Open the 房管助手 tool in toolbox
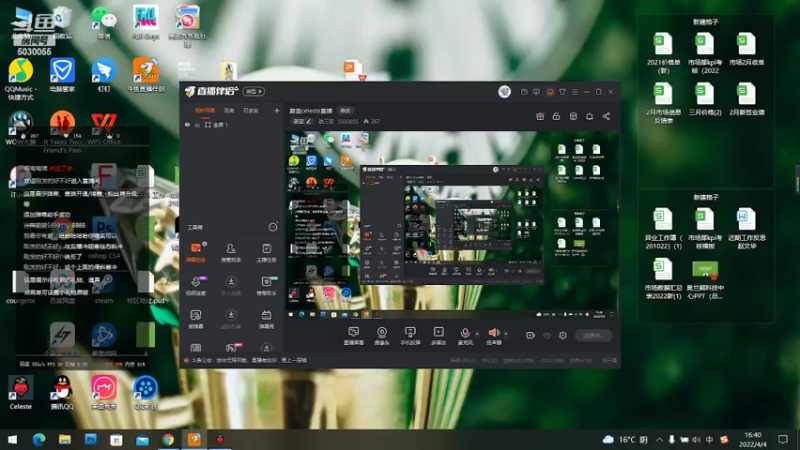Screen dimensions: 800x450 pos(231,252)
